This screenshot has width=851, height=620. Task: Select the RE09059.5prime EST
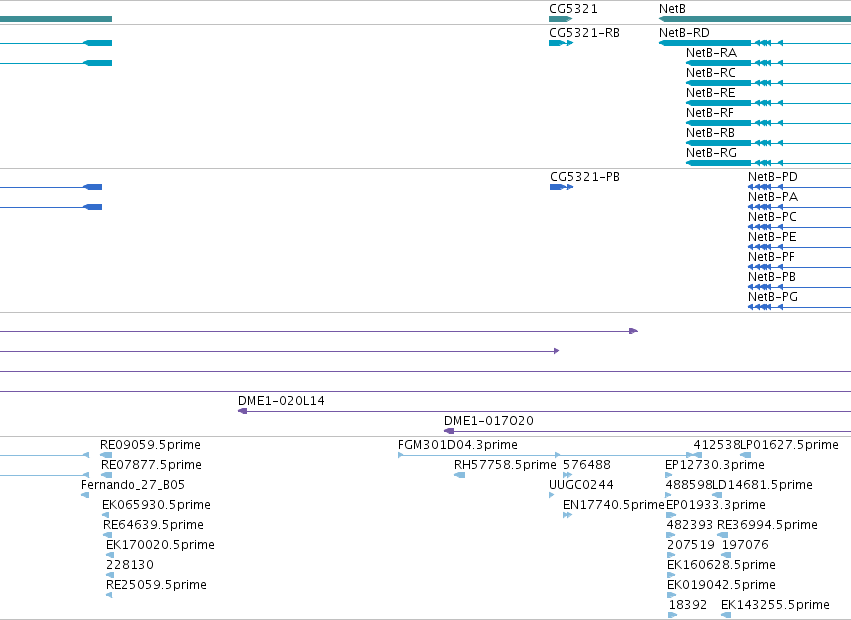[106, 455]
